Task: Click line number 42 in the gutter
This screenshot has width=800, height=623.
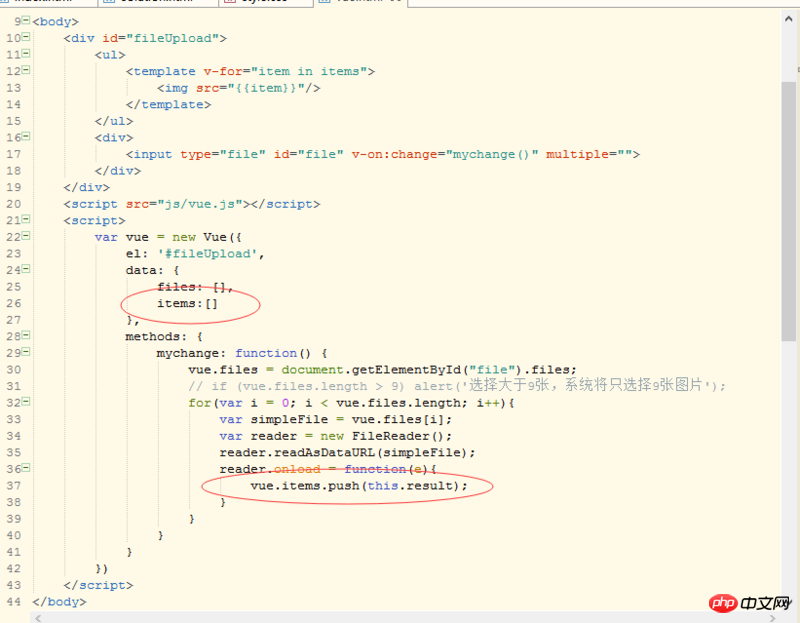Action: (x=14, y=569)
